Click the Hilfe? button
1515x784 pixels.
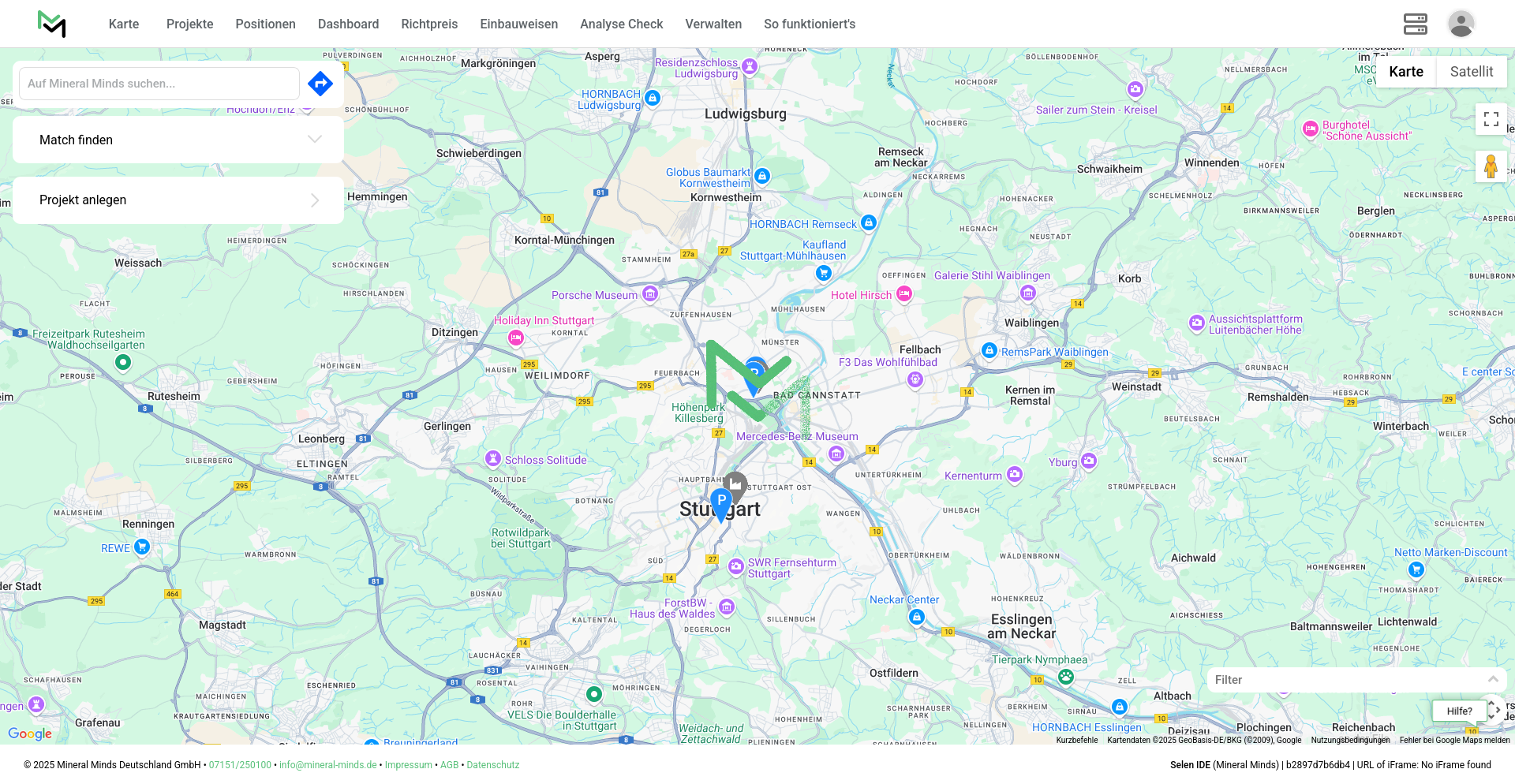coord(1459,711)
